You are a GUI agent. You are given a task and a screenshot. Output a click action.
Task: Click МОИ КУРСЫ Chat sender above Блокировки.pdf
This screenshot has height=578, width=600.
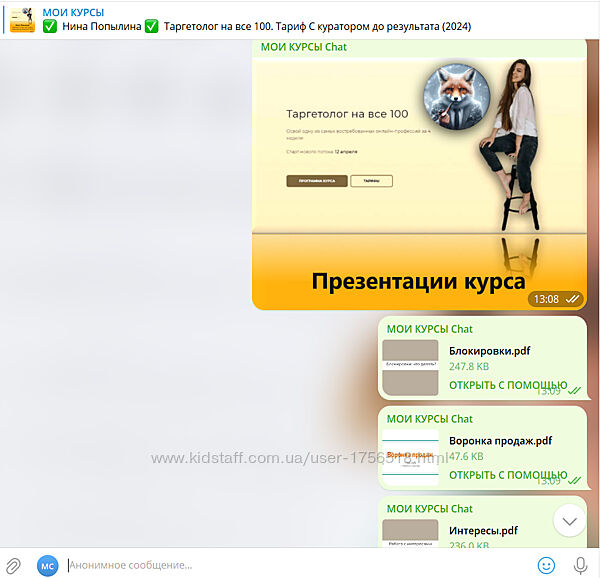[430, 329]
